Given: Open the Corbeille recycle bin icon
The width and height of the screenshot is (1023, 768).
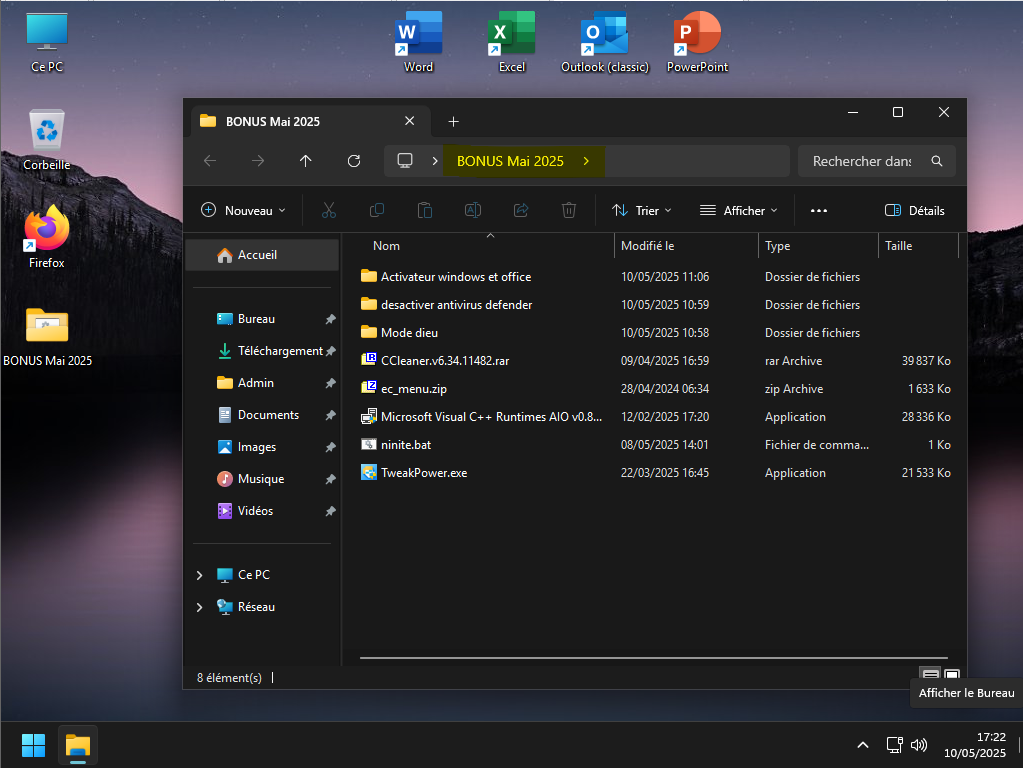Looking at the screenshot, I should pyautogui.click(x=47, y=140).
